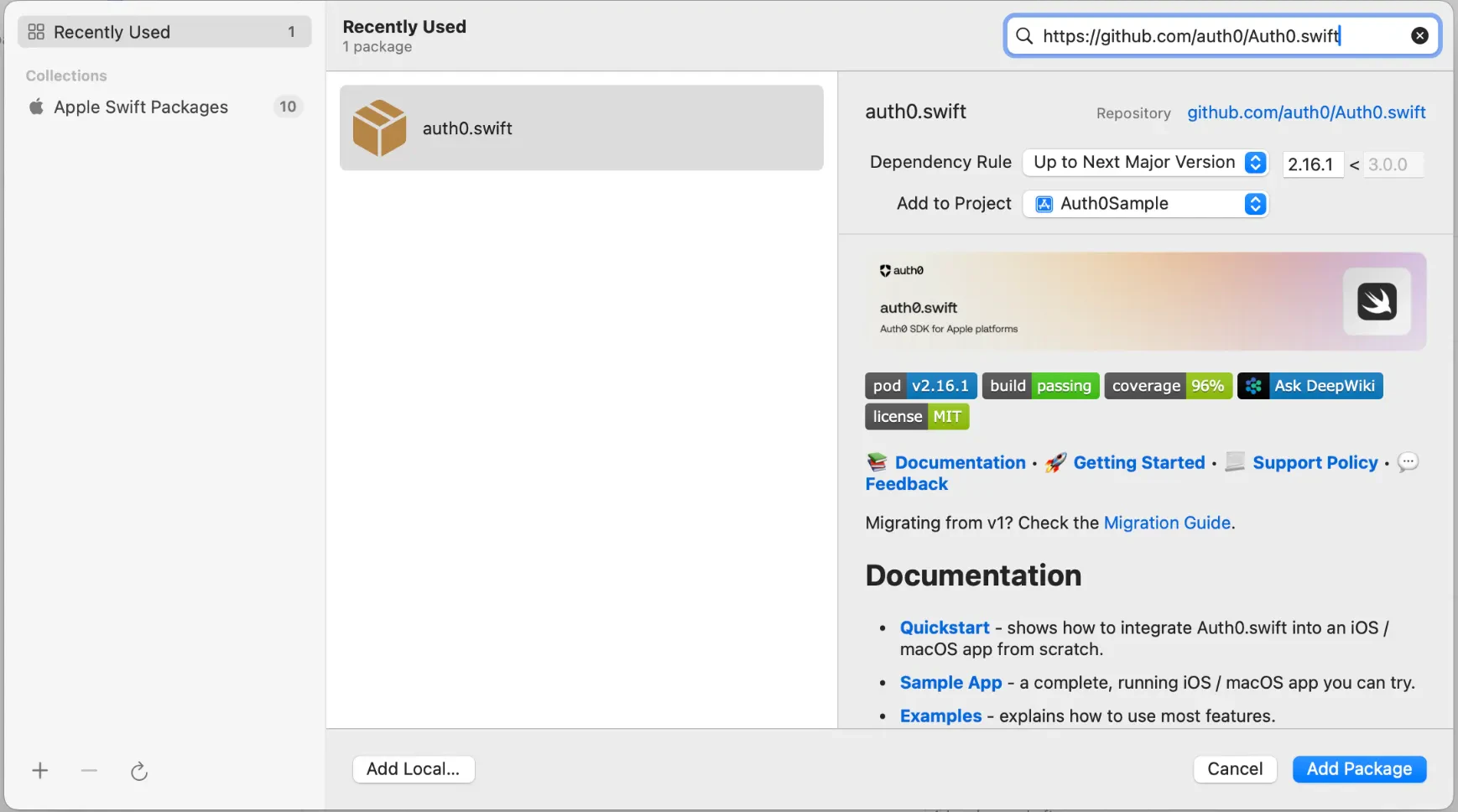Open the github.com/auth0/Auth0.swift repository link

click(x=1306, y=112)
